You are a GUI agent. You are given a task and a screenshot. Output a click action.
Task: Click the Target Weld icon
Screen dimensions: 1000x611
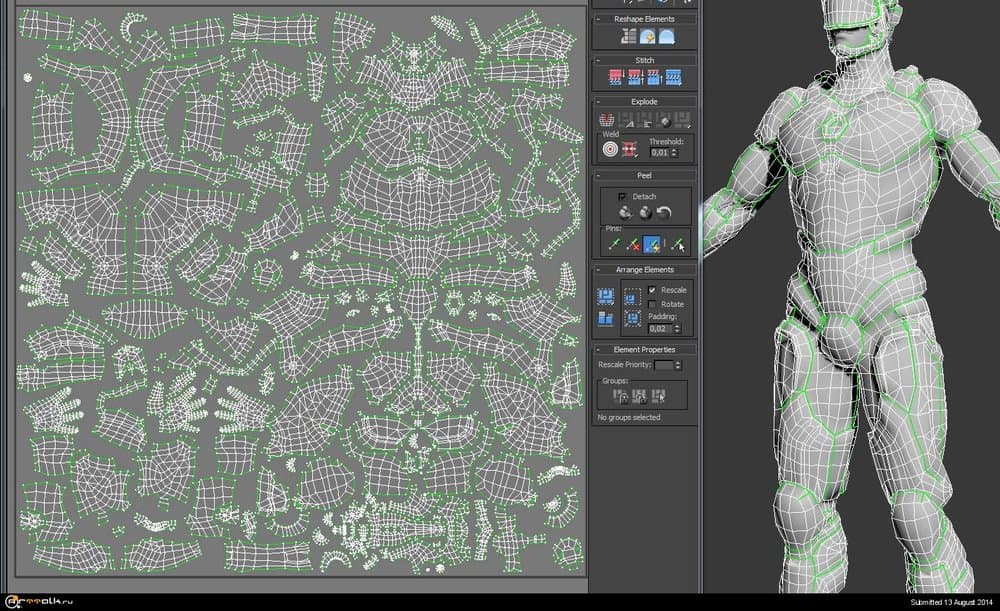coord(609,149)
